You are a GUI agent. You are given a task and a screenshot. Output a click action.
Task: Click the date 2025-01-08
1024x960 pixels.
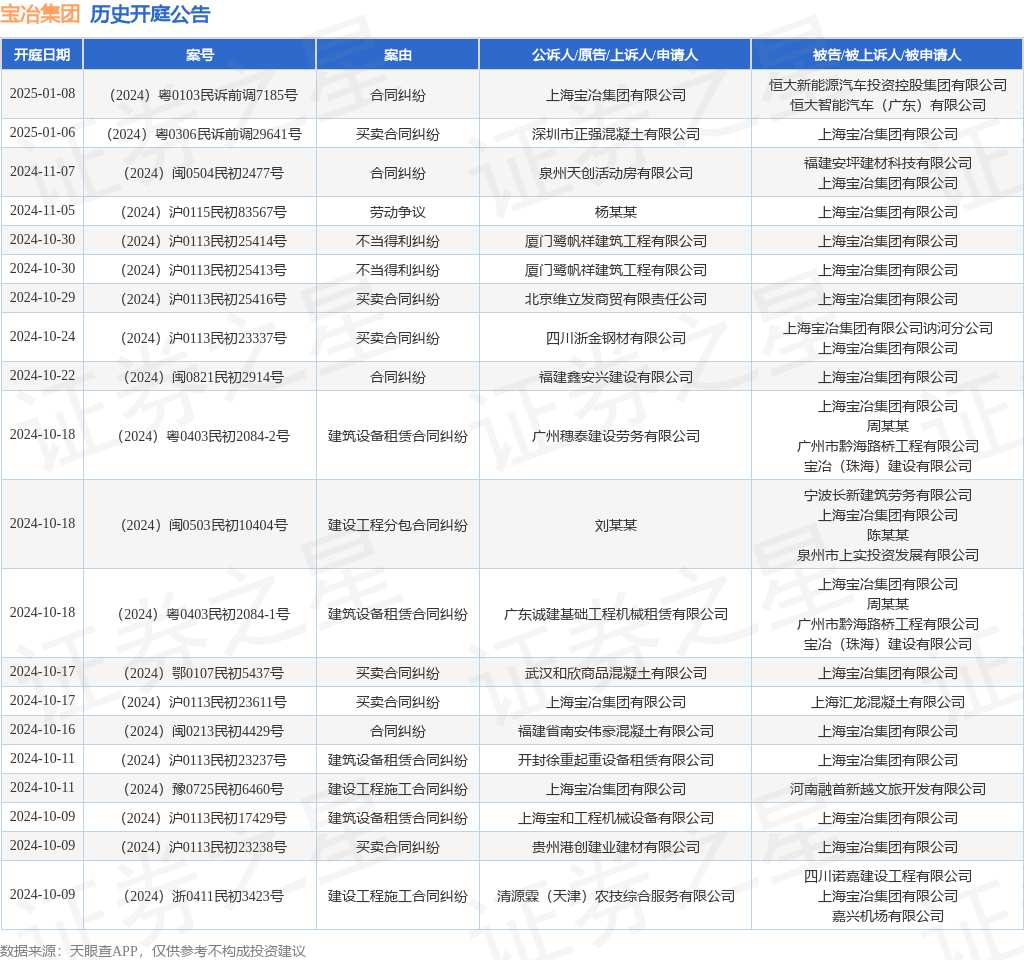(42, 93)
